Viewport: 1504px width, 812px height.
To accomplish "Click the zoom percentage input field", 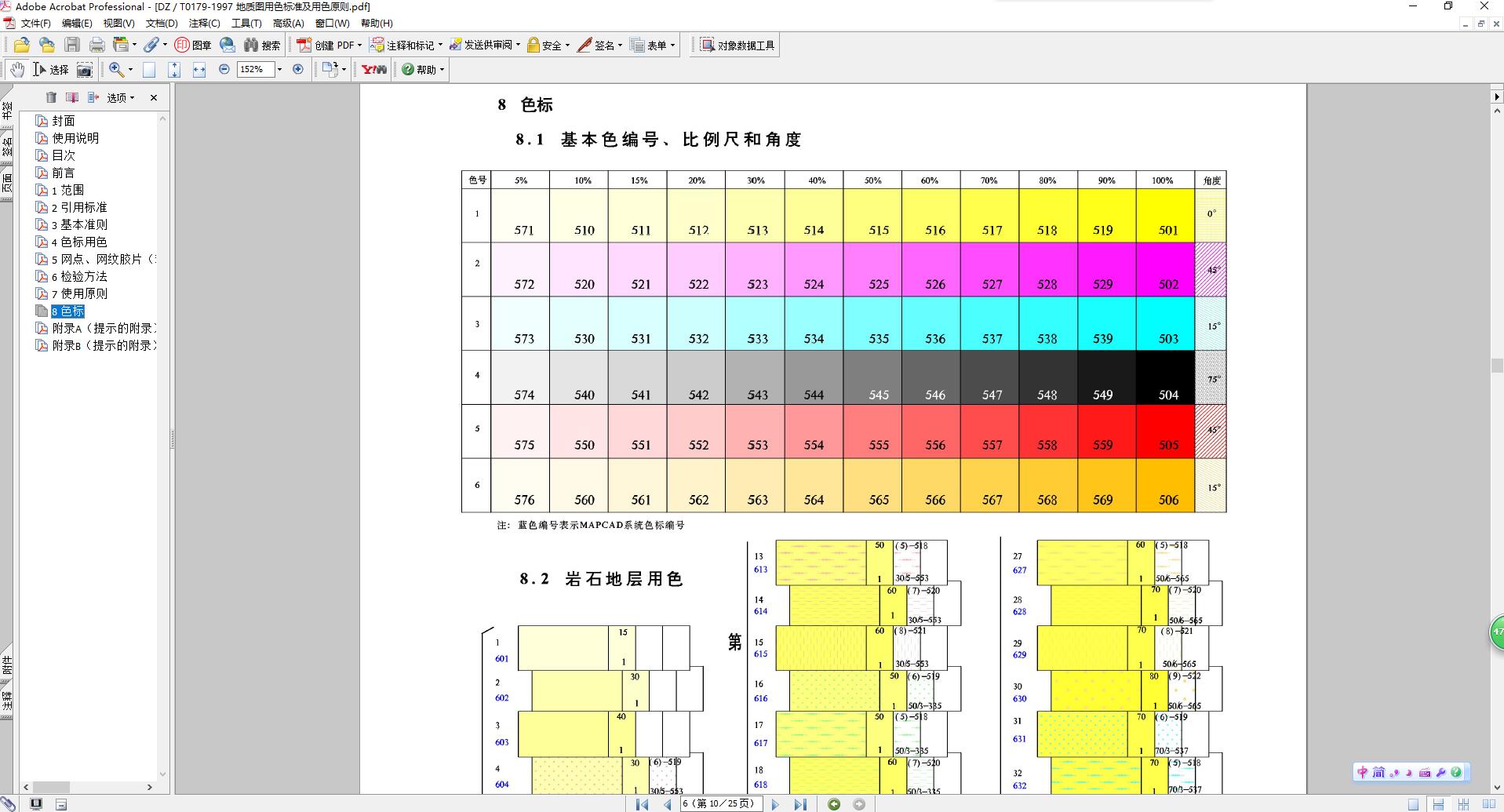I will point(256,69).
